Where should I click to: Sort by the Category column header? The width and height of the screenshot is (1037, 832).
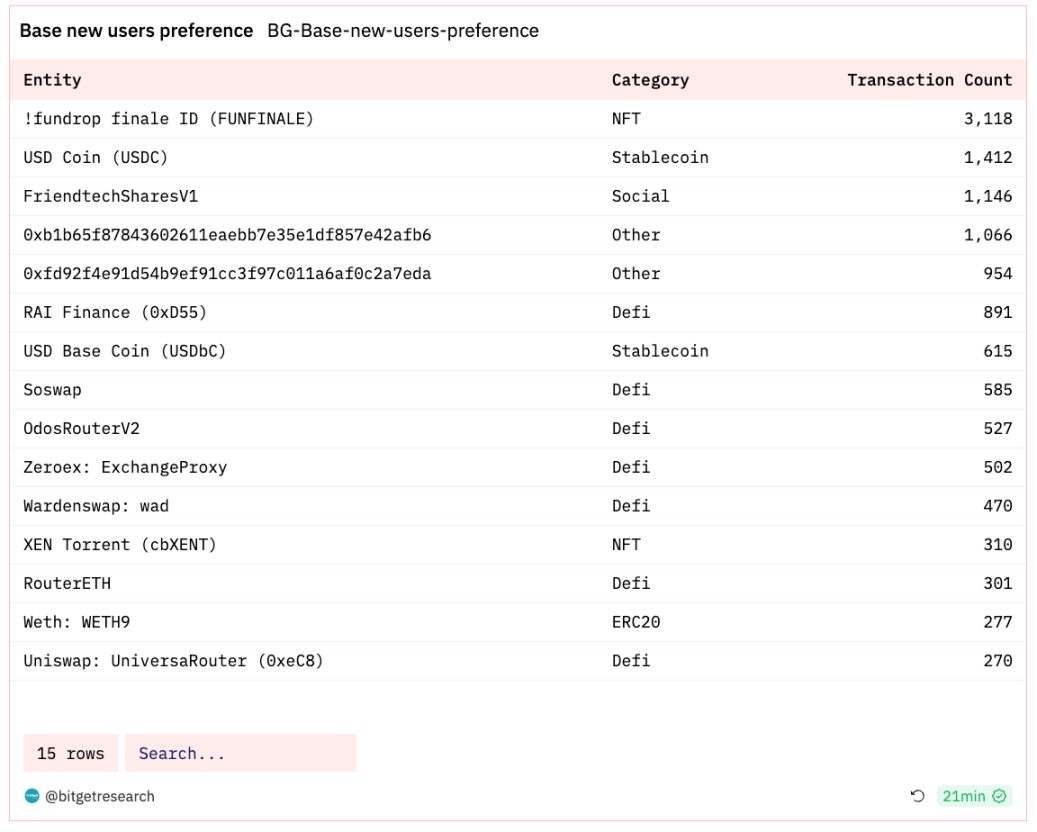click(650, 80)
